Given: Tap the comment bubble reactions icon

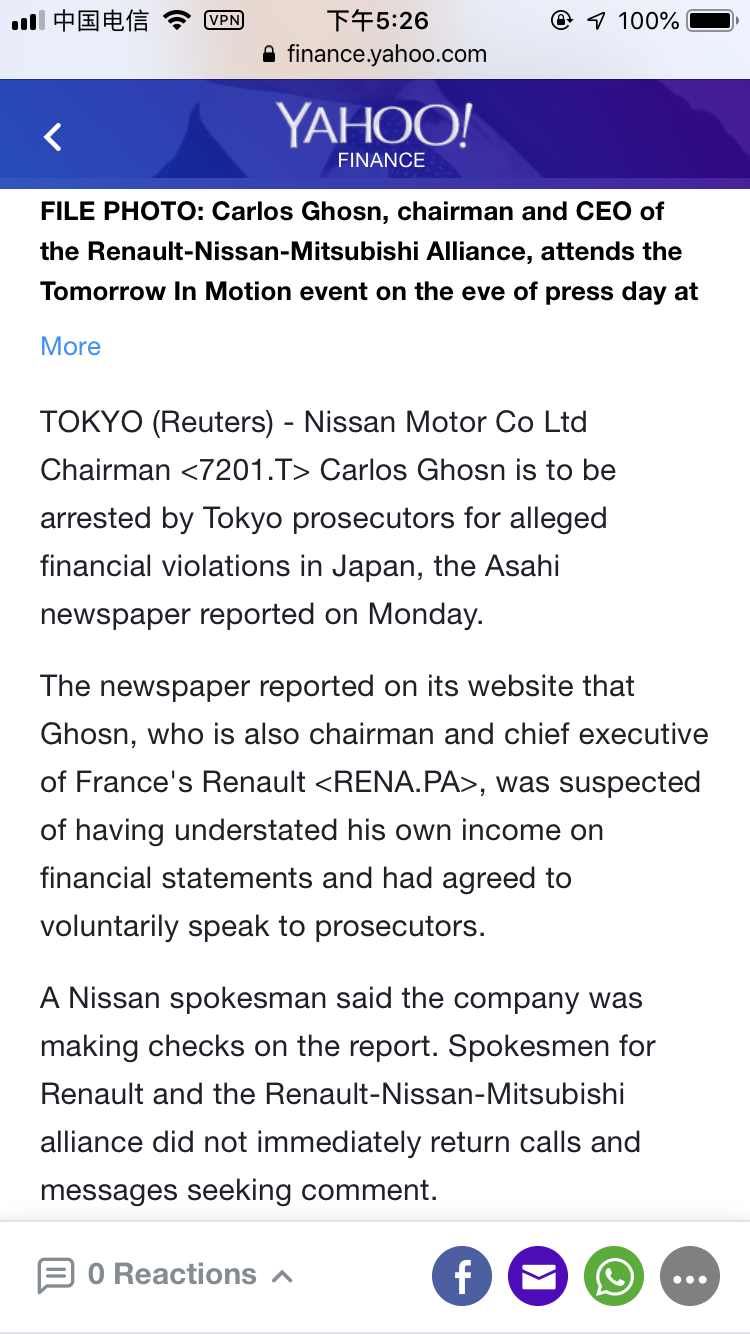Looking at the screenshot, I should pos(56,1275).
